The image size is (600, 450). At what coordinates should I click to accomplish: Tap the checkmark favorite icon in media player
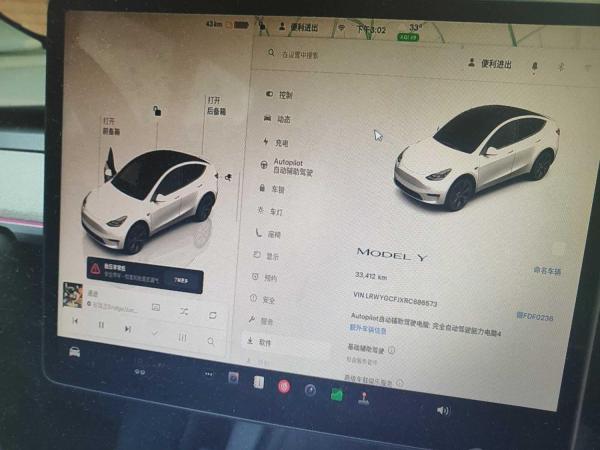click(155, 333)
